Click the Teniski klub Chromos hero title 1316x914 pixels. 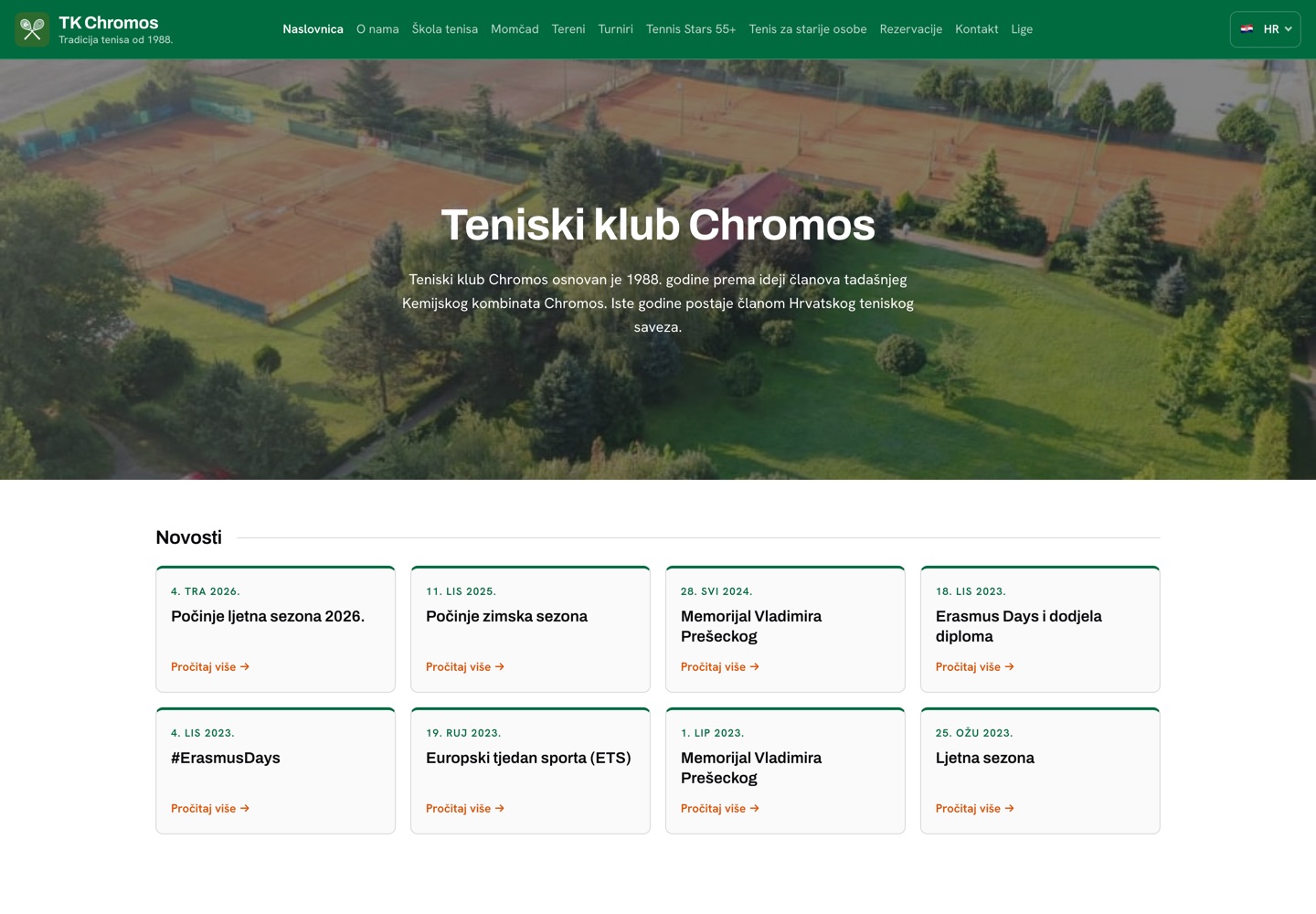coord(658,225)
